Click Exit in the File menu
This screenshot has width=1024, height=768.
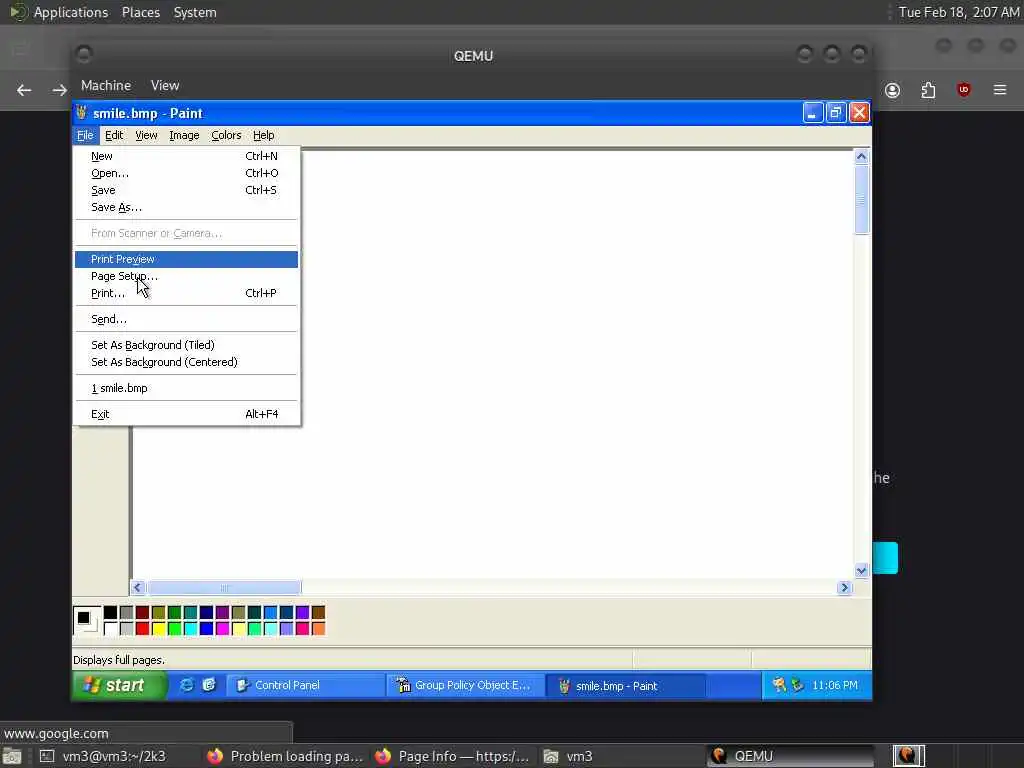(186, 414)
